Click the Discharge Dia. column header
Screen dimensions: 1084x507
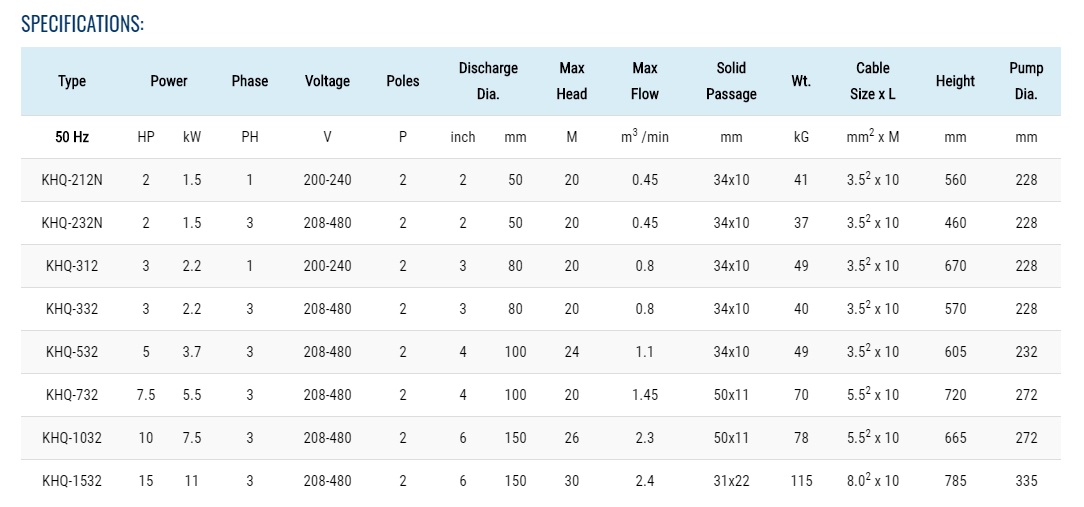coord(488,81)
